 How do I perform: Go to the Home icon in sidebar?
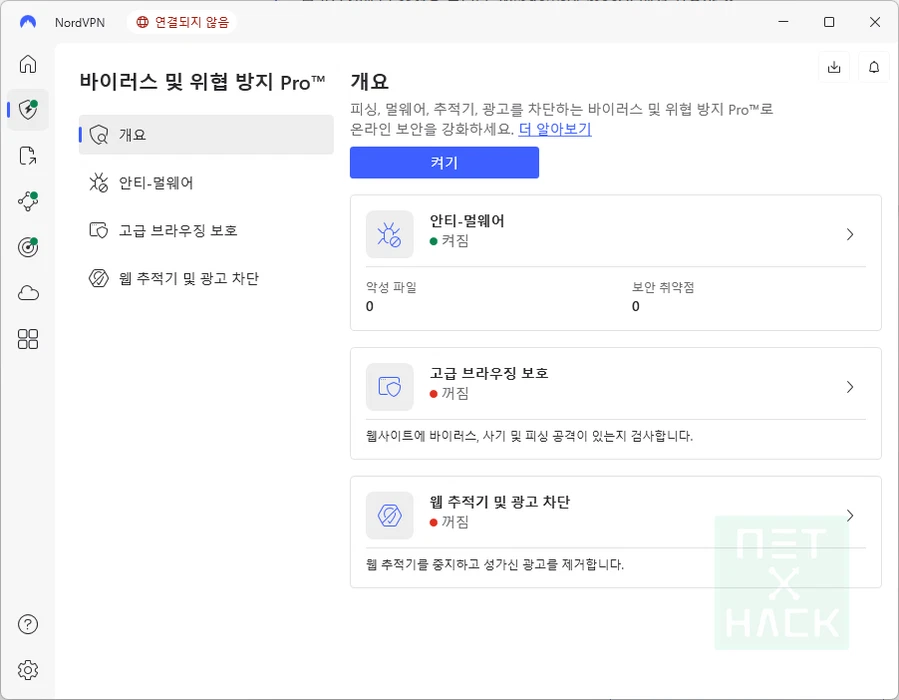coord(28,64)
